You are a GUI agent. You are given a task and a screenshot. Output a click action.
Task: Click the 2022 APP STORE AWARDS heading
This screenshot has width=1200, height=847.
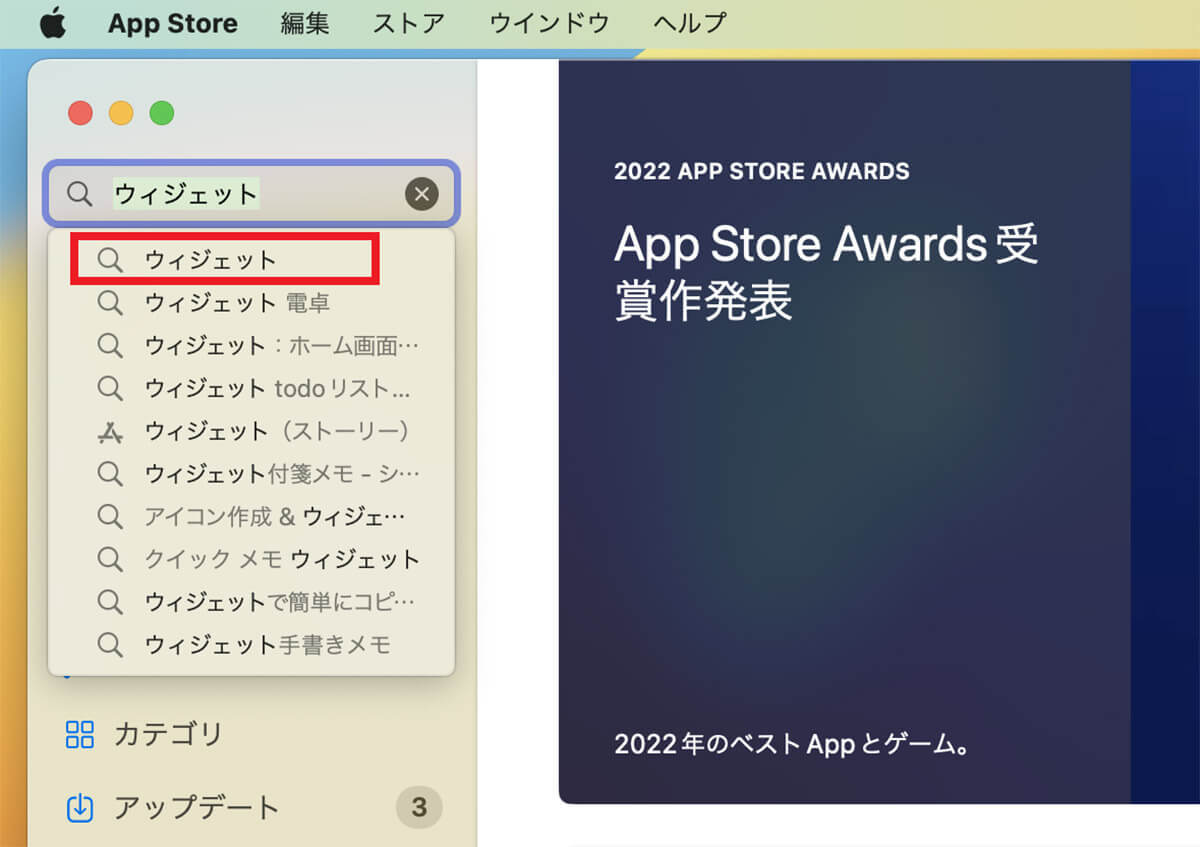coord(762,171)
